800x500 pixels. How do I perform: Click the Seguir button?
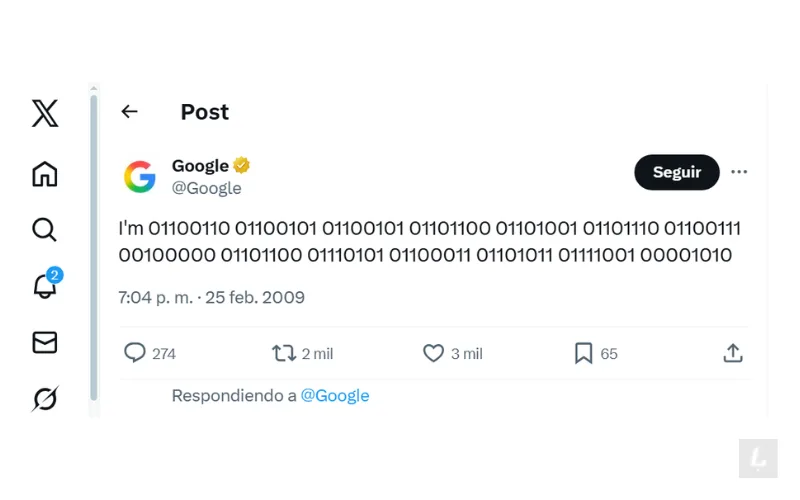click(x=677, y=172)
